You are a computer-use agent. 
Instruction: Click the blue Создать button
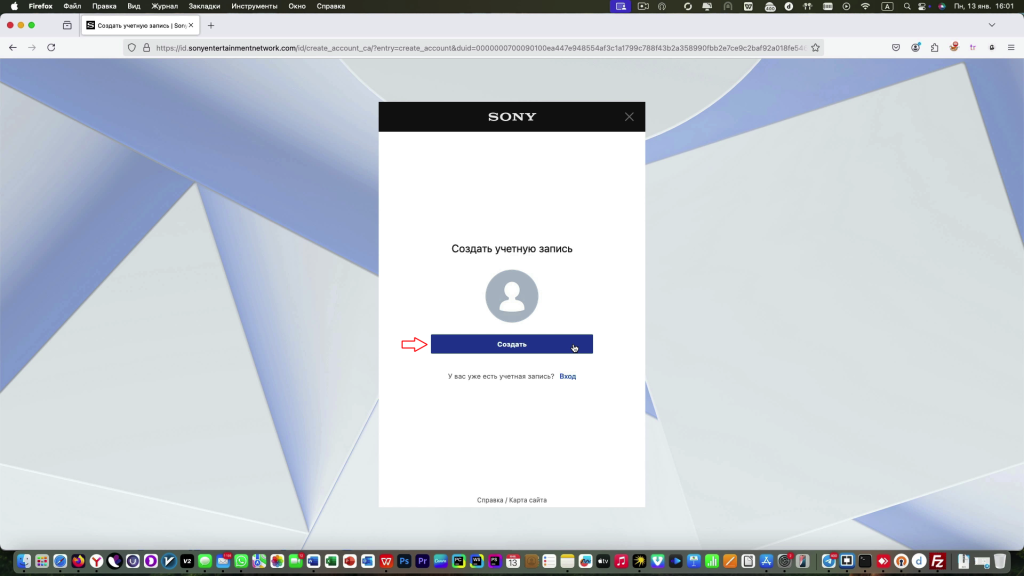pos(511,344)
